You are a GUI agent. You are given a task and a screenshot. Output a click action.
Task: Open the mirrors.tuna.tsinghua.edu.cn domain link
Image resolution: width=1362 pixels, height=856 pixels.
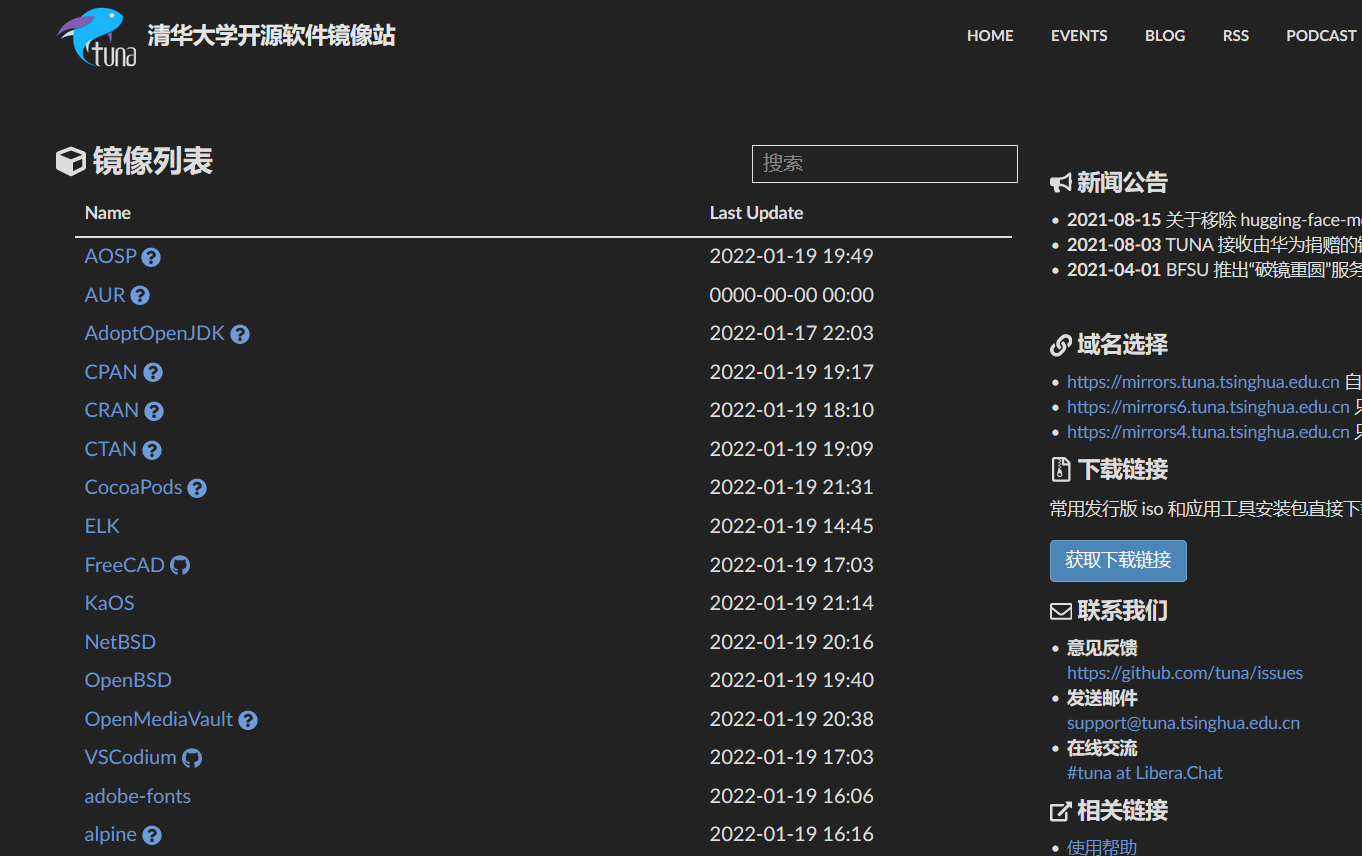coord(1203,382)
